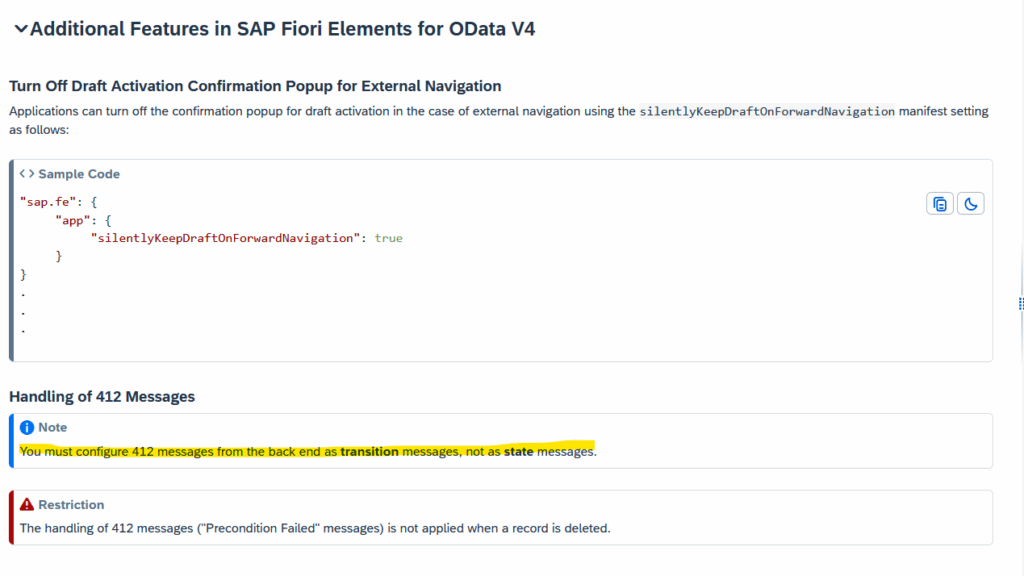Click the bold word 'state' in the note
This screenshot has width=1024, height=576.
click(519, 451)
